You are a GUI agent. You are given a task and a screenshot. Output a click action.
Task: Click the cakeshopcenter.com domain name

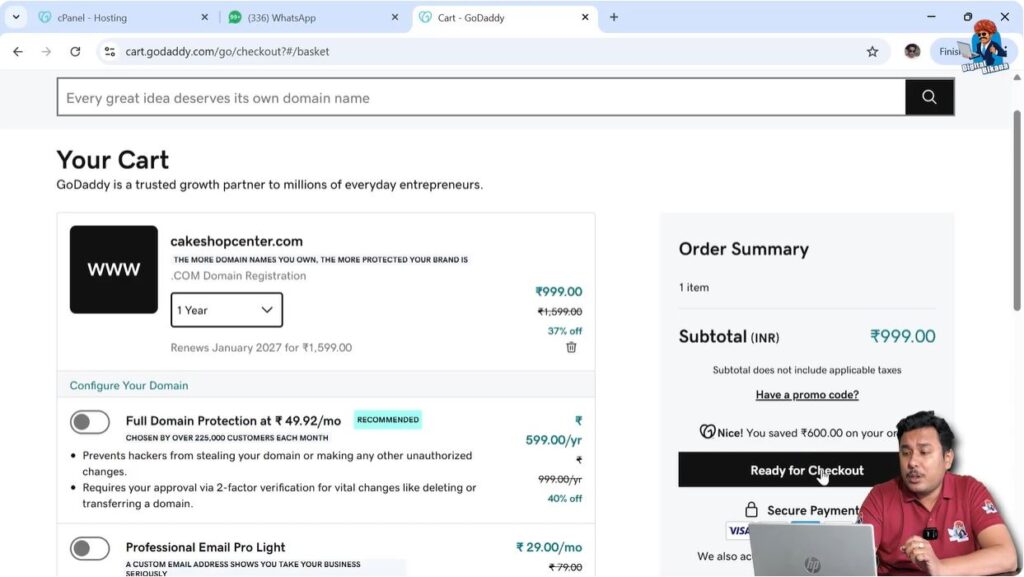pyautogui.click(x=236, y=241)
